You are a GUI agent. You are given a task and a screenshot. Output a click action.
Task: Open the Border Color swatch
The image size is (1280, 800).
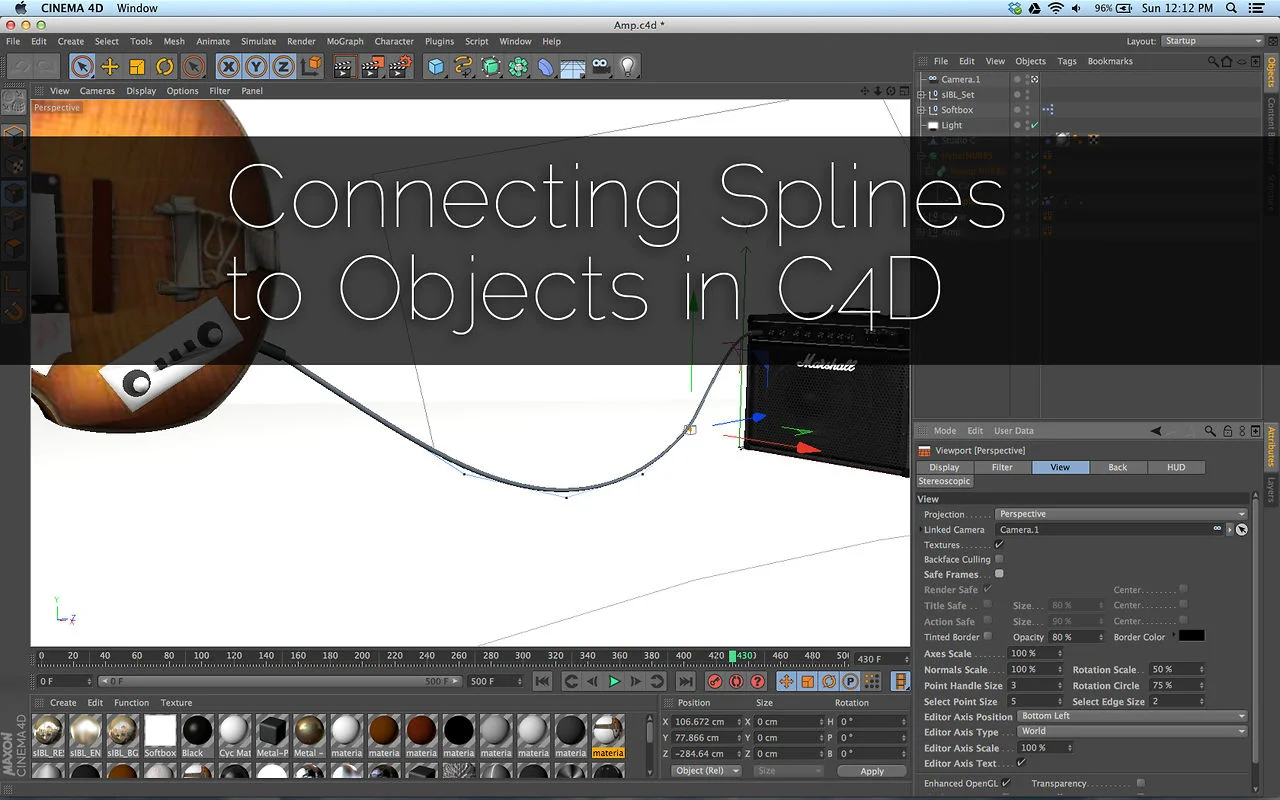(x=1191, y=636)
